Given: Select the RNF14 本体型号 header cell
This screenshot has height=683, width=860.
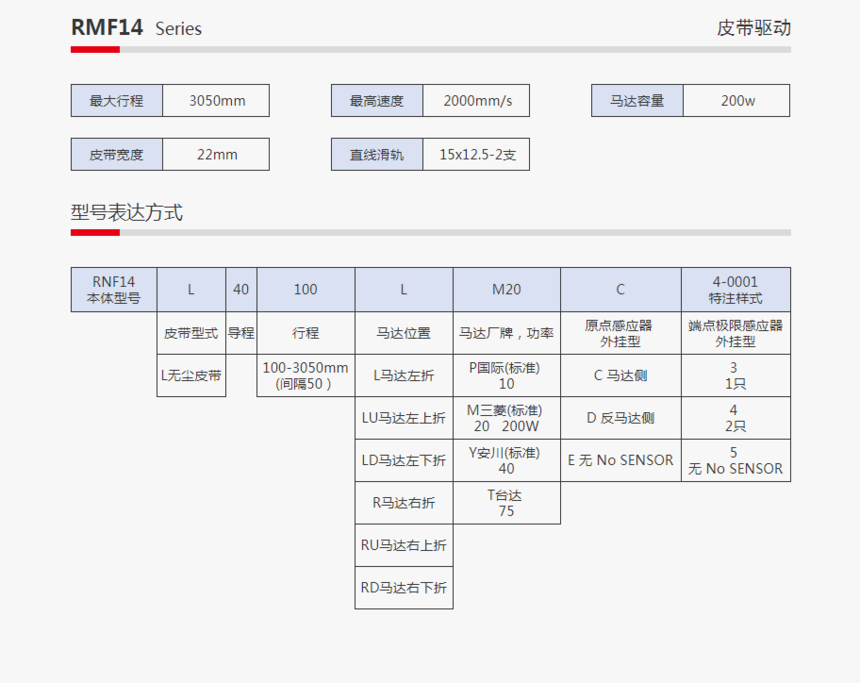Looking at the screenshot, I should [113, 289].
